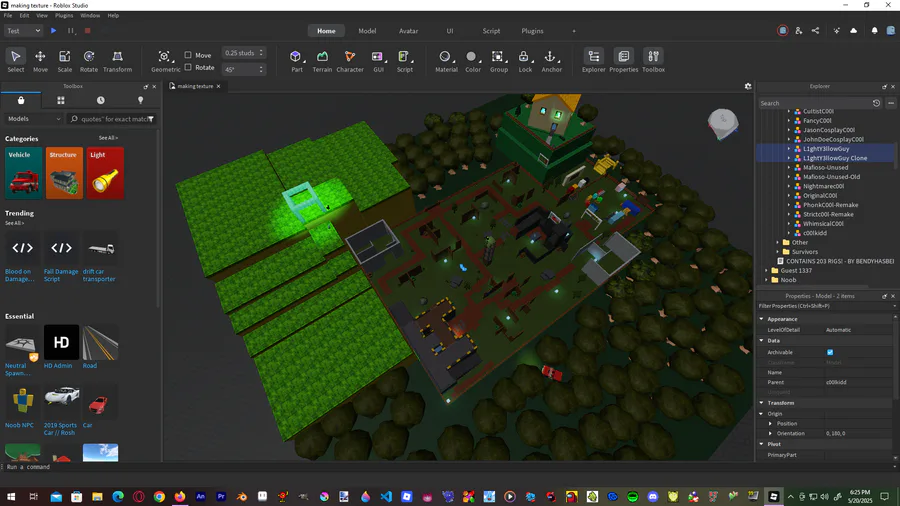Pause the running test
Image resolution: width=900 pixels, height=506 pixels.
click(71, 31)
